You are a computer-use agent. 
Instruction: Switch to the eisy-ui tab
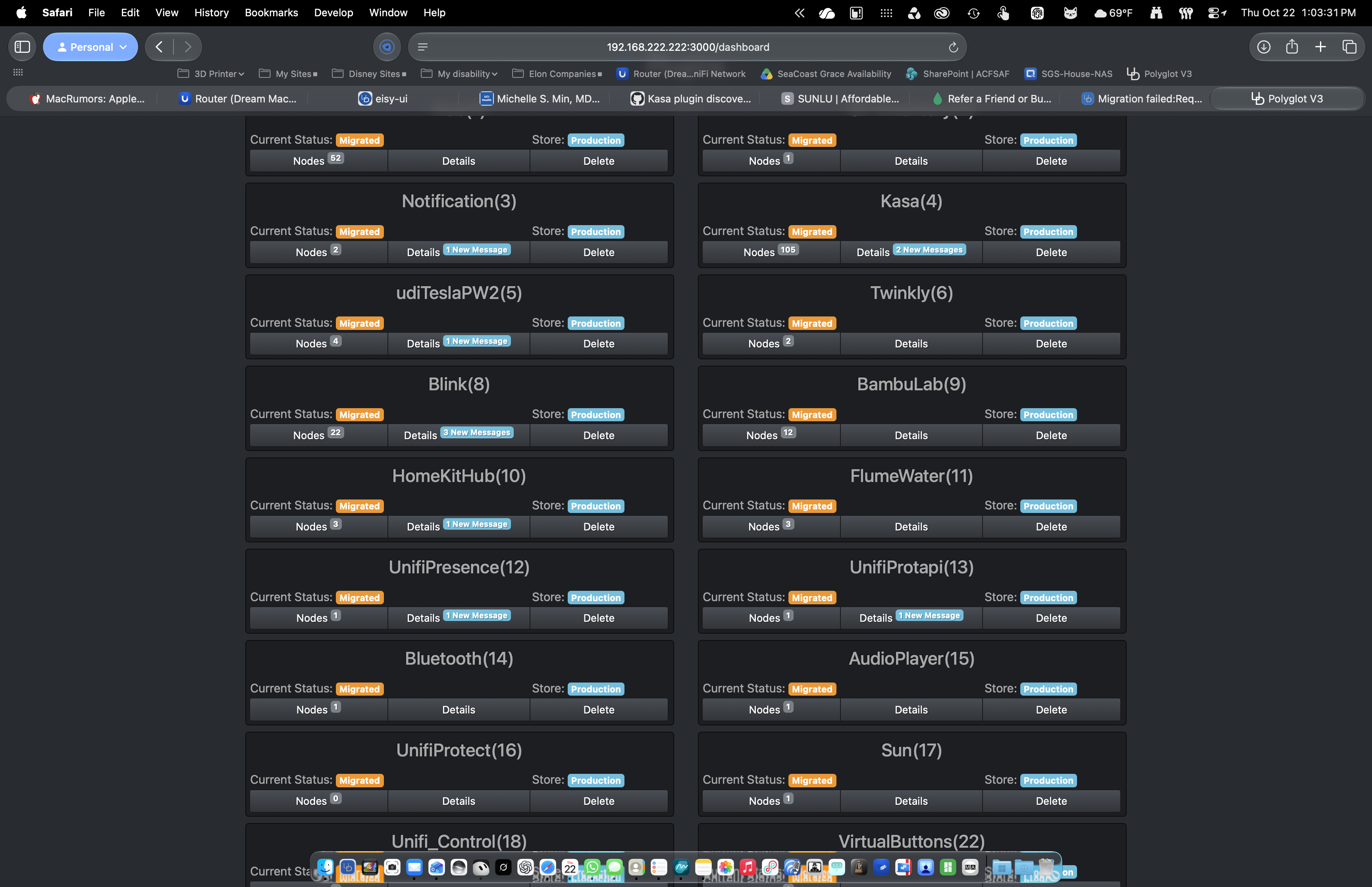pos(383,98)
